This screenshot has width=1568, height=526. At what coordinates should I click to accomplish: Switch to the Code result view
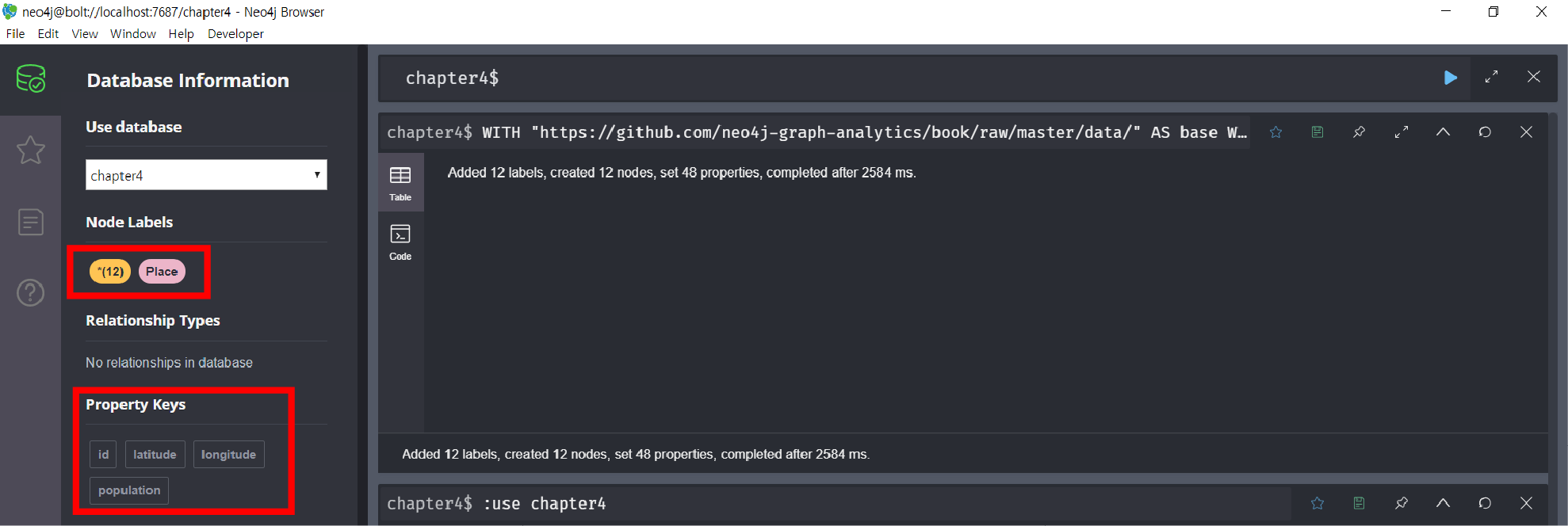tap(400, 242)
